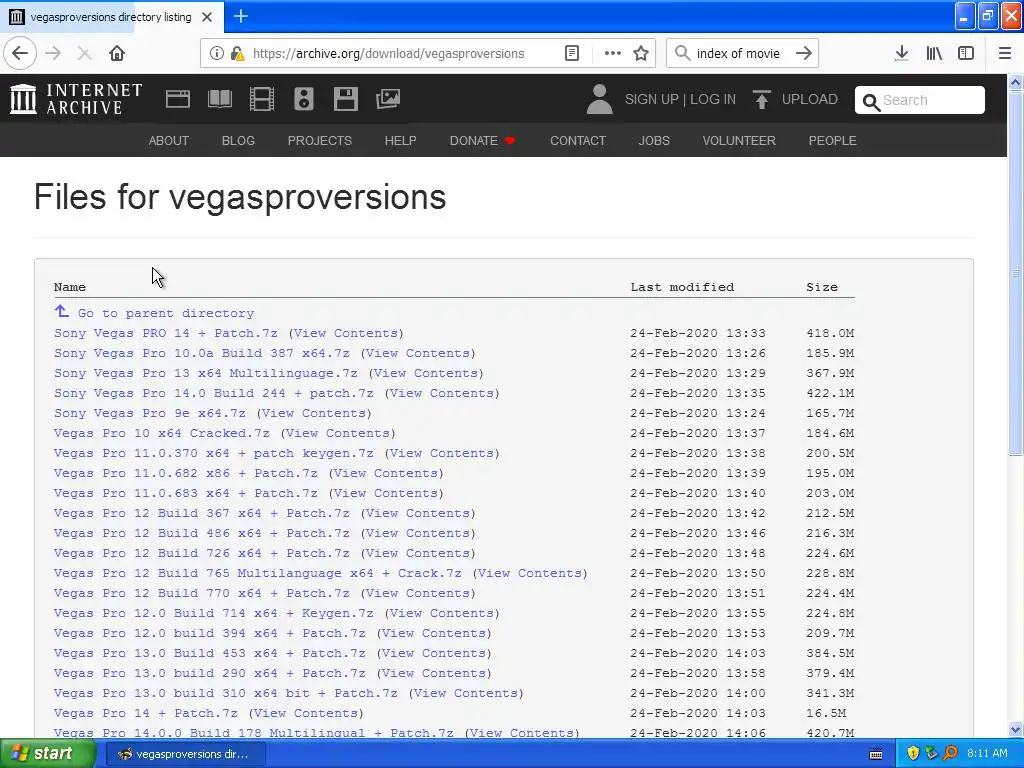Click the security shield tray icon
This screenshot has width=1024, height=768.
coord(913,754)
